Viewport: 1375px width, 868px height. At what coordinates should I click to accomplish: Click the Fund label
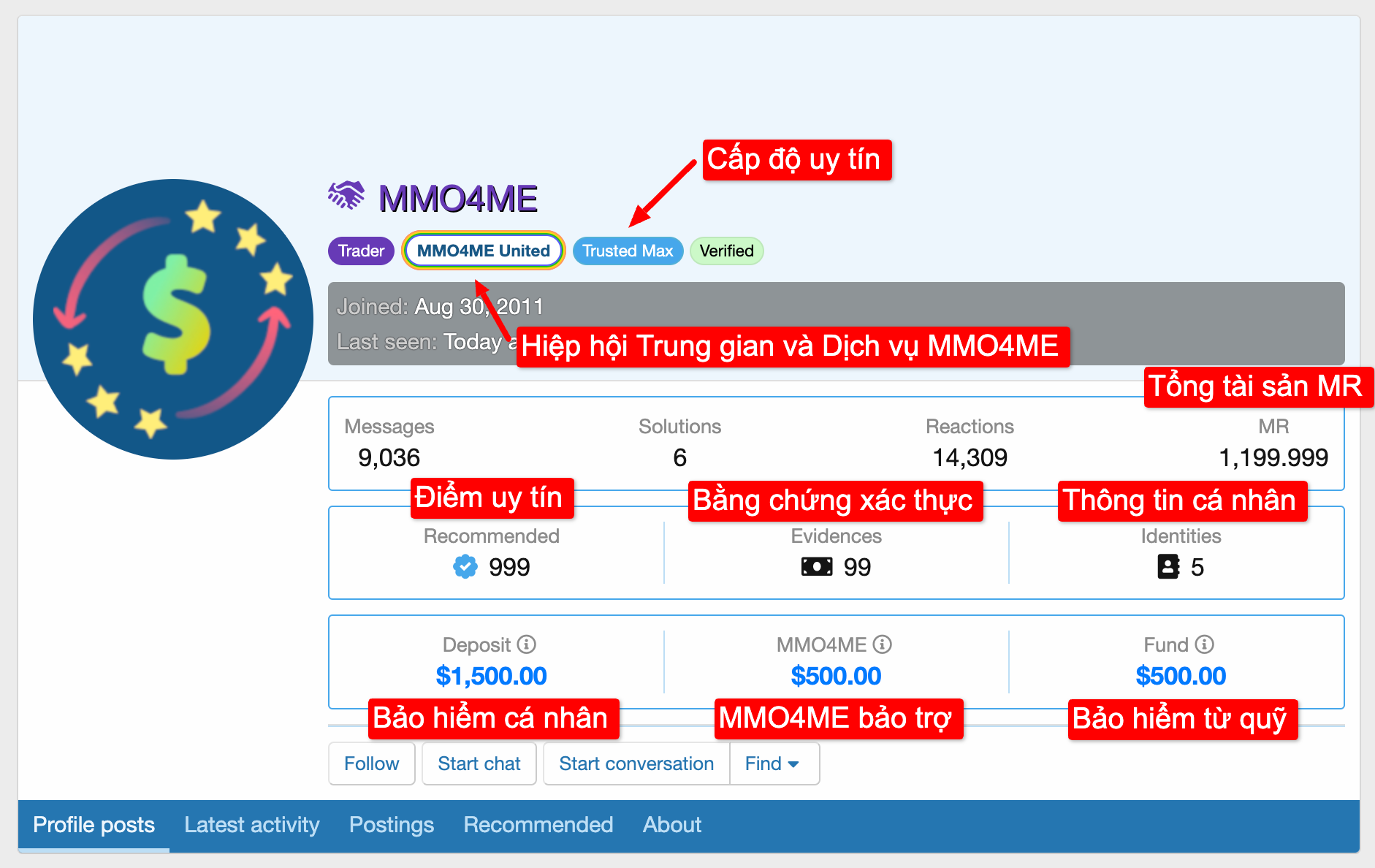[1166, 645]
